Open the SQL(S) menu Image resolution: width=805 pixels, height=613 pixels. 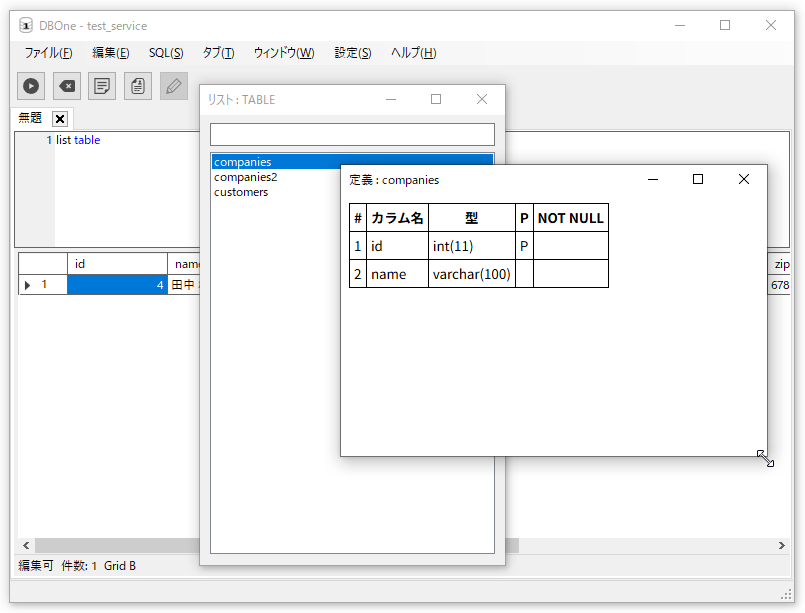166,53
